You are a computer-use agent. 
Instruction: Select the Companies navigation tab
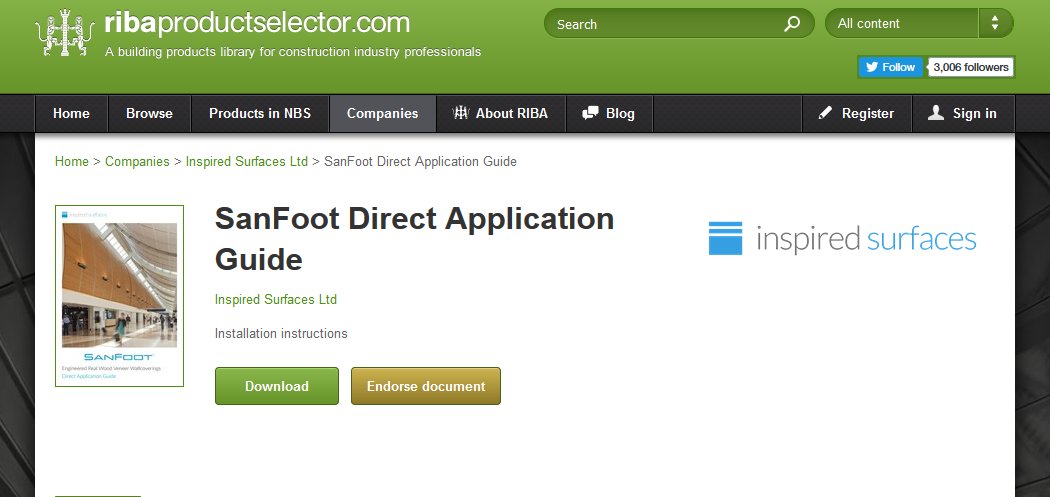coord(382,113)
